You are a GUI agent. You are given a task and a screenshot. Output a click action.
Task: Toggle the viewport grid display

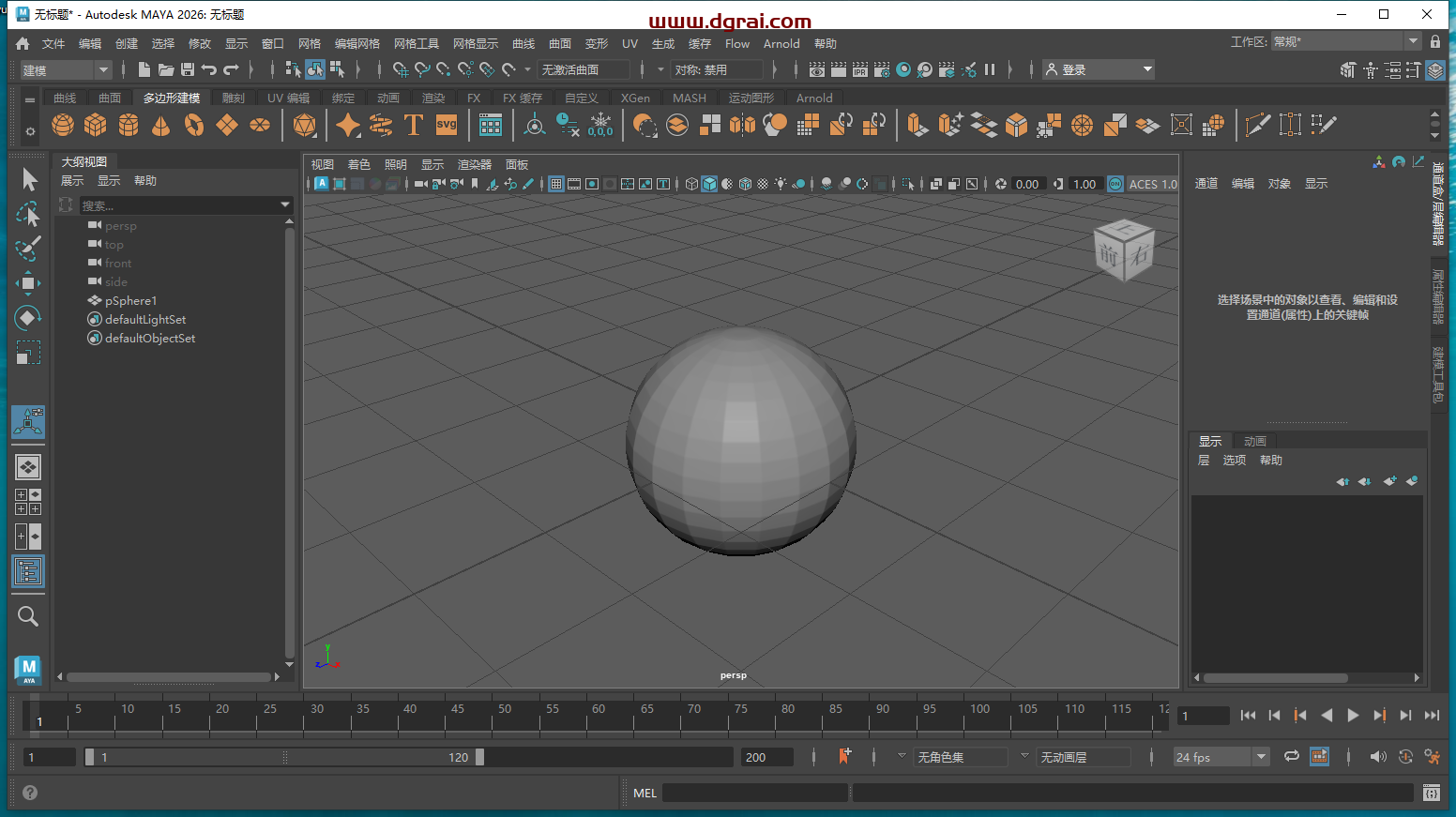(x=556, y=184)
